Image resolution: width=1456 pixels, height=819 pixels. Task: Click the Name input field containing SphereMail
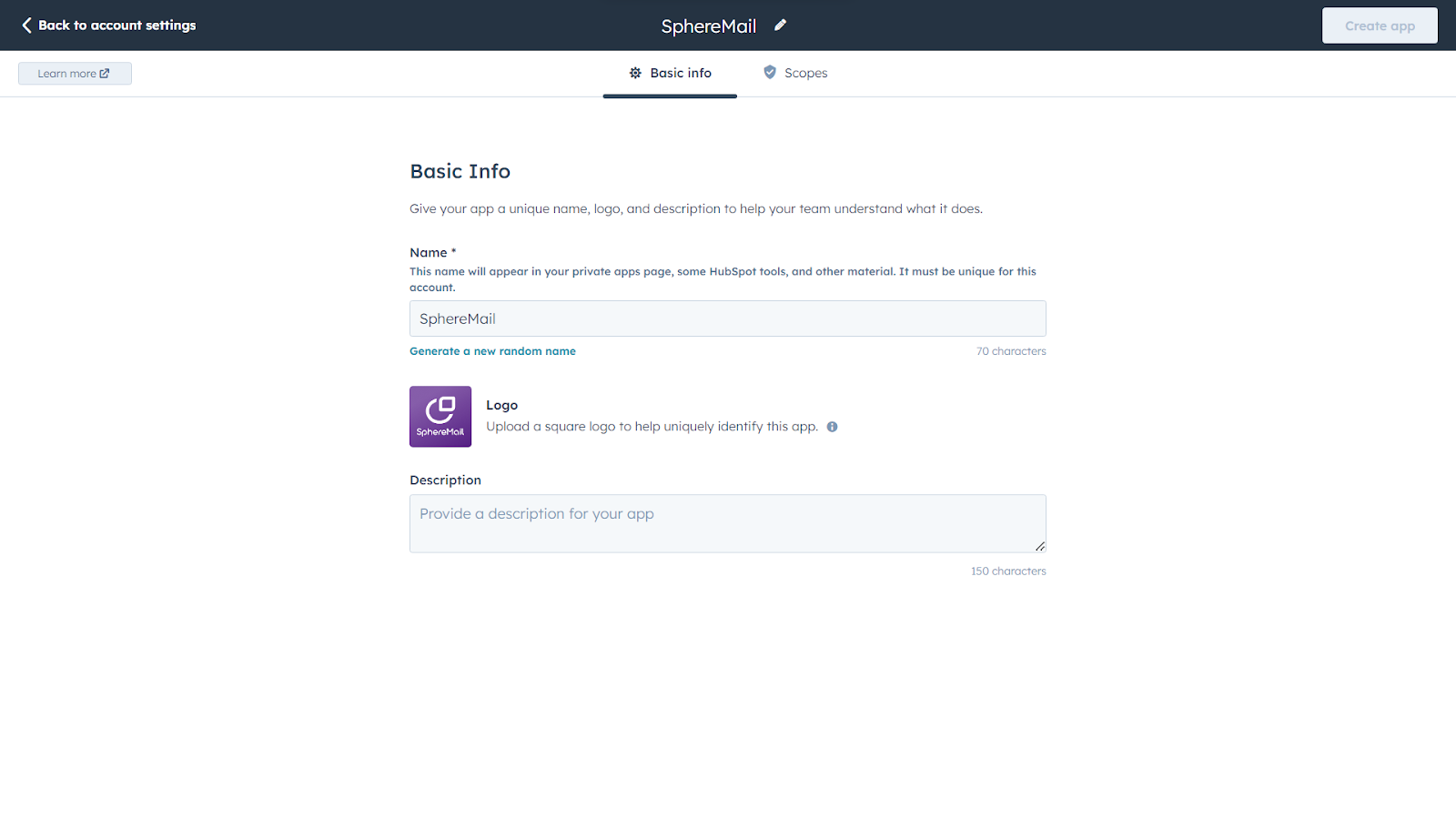pos(728,318)
